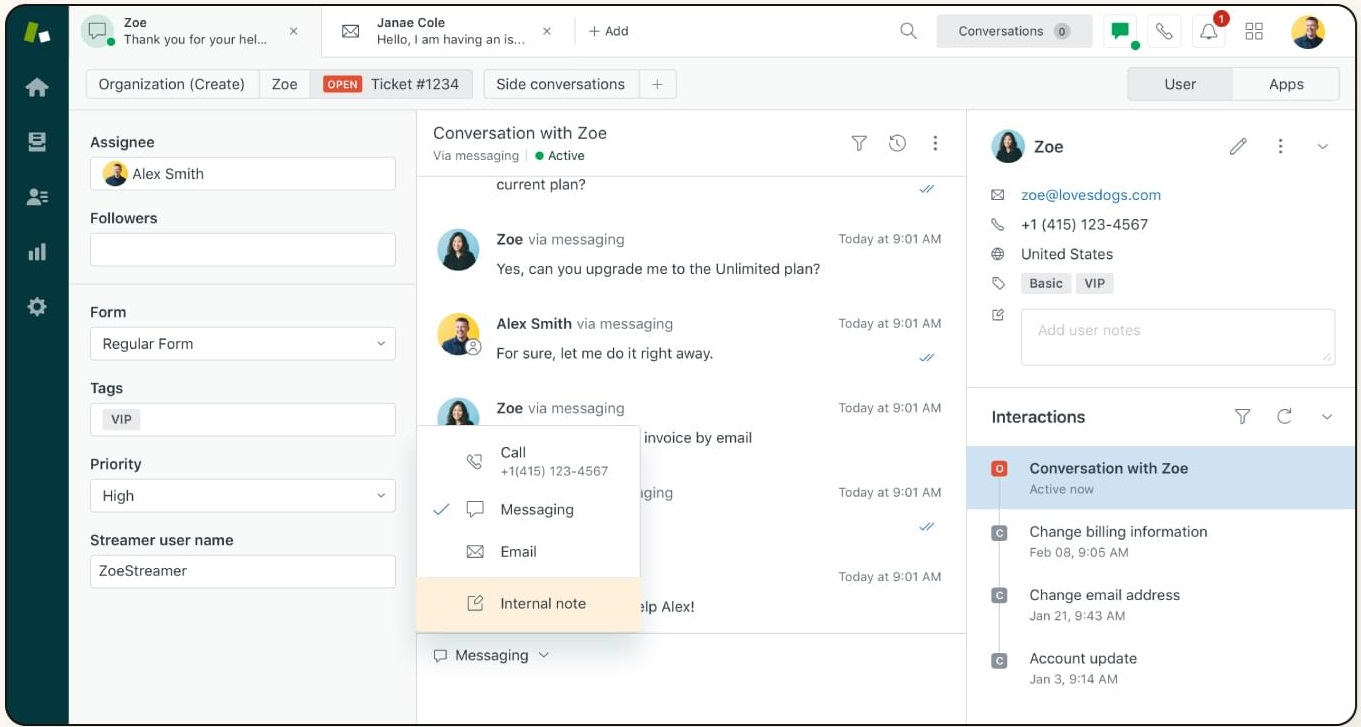Open the Views icon in sidebar
Screen dimensions: 1361x727
click(37, 142)
